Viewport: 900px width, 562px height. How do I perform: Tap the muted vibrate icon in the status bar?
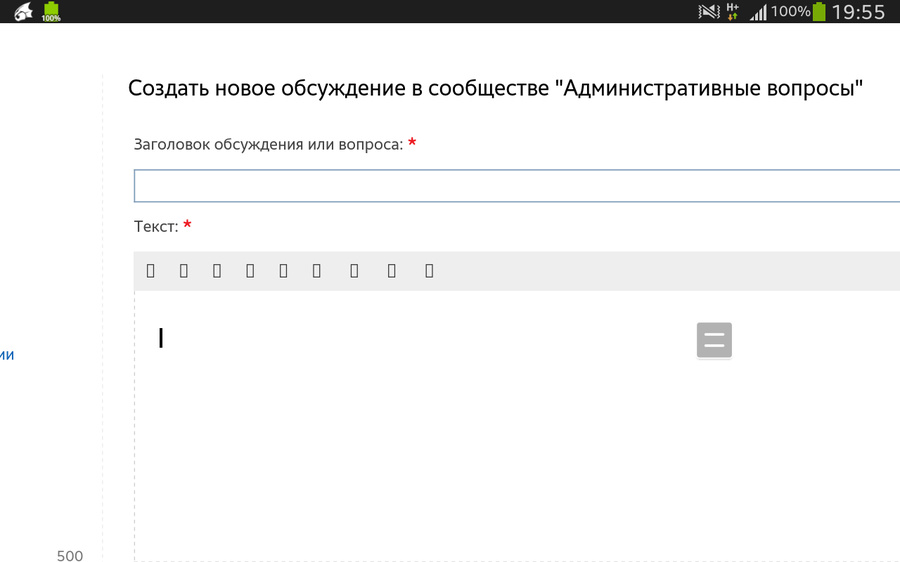(x=709, y=11)
